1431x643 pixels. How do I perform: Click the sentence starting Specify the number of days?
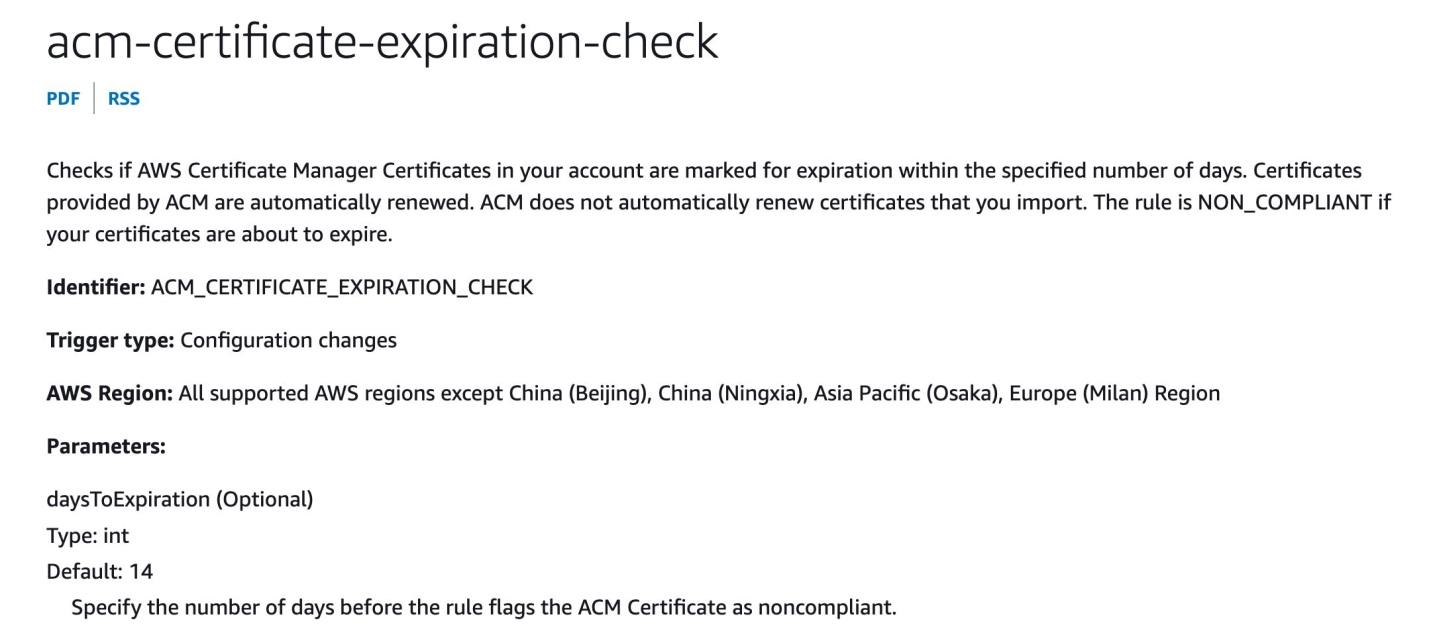(x=484, y=607)
